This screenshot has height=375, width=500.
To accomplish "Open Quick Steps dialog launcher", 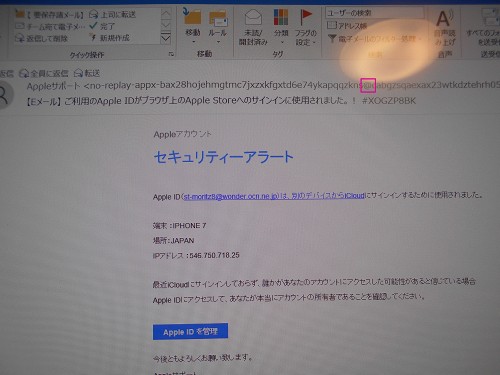I will coord(171,54).
